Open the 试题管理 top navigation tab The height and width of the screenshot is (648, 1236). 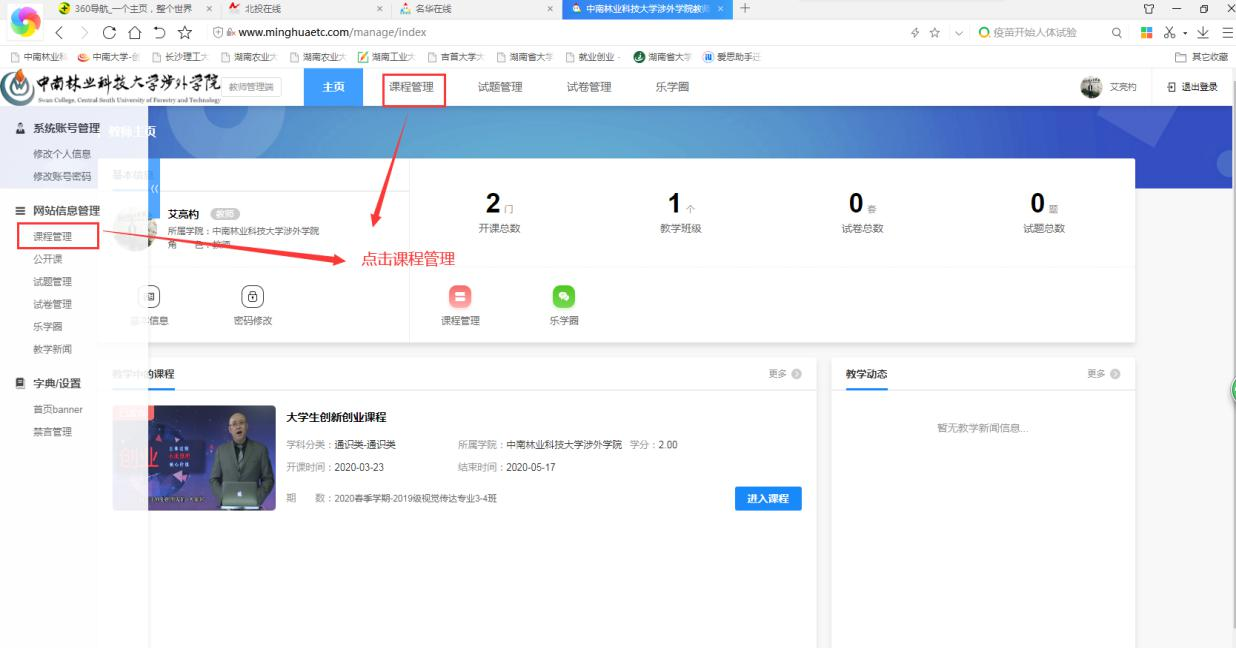pos(500,87)
